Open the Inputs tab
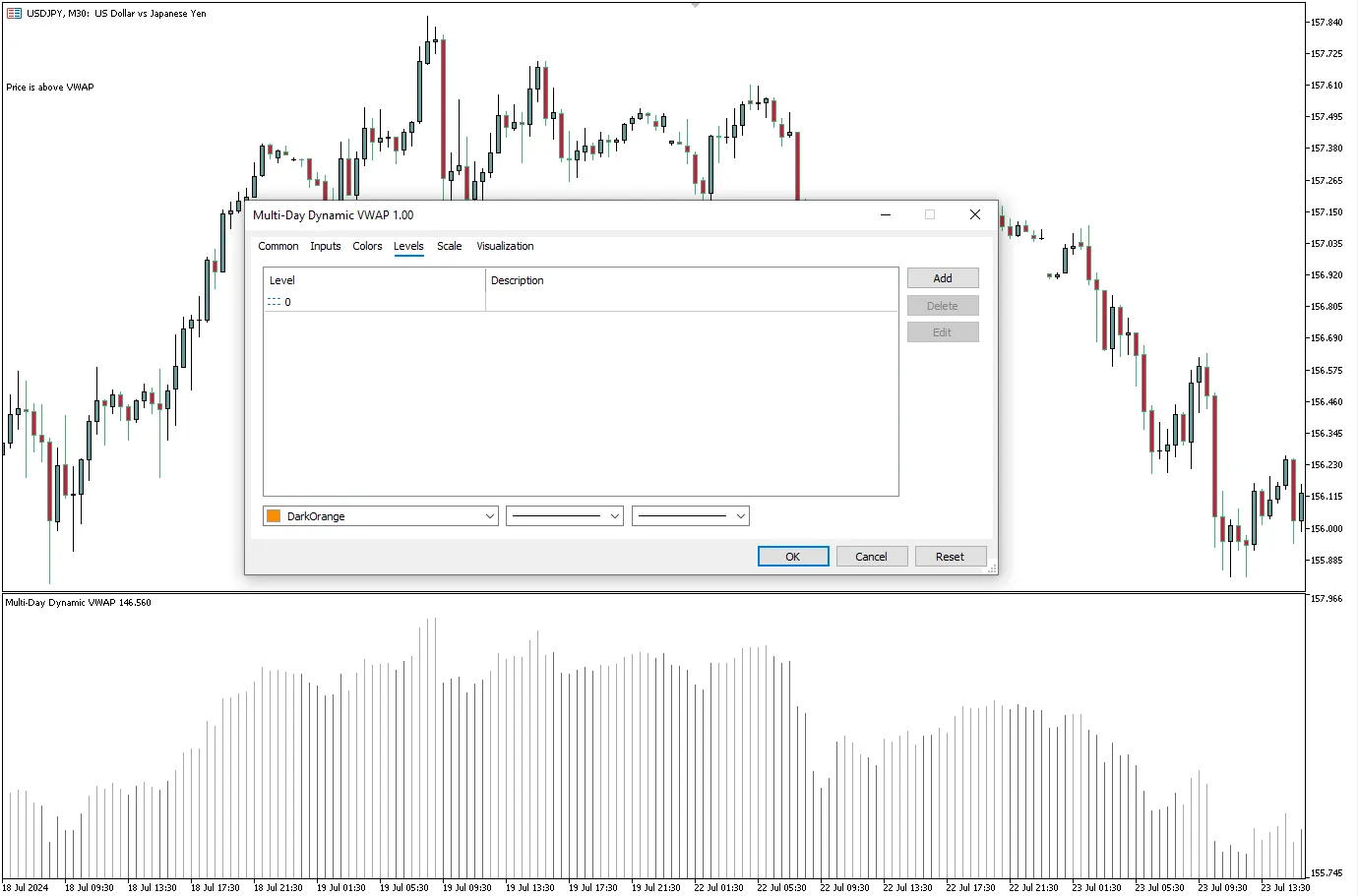 coord(326,246)
